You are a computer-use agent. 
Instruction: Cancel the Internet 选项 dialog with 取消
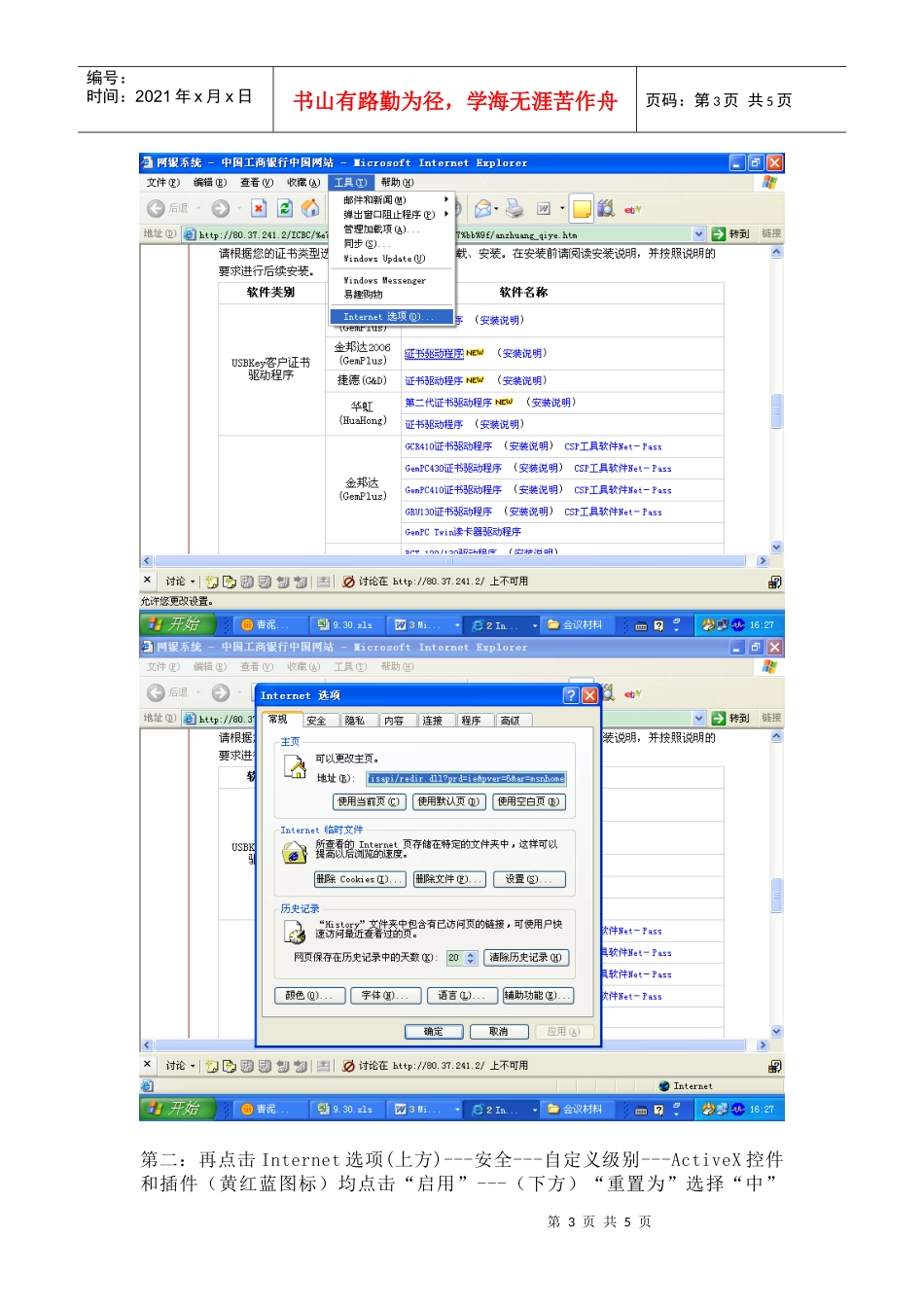click(499, 1032)
